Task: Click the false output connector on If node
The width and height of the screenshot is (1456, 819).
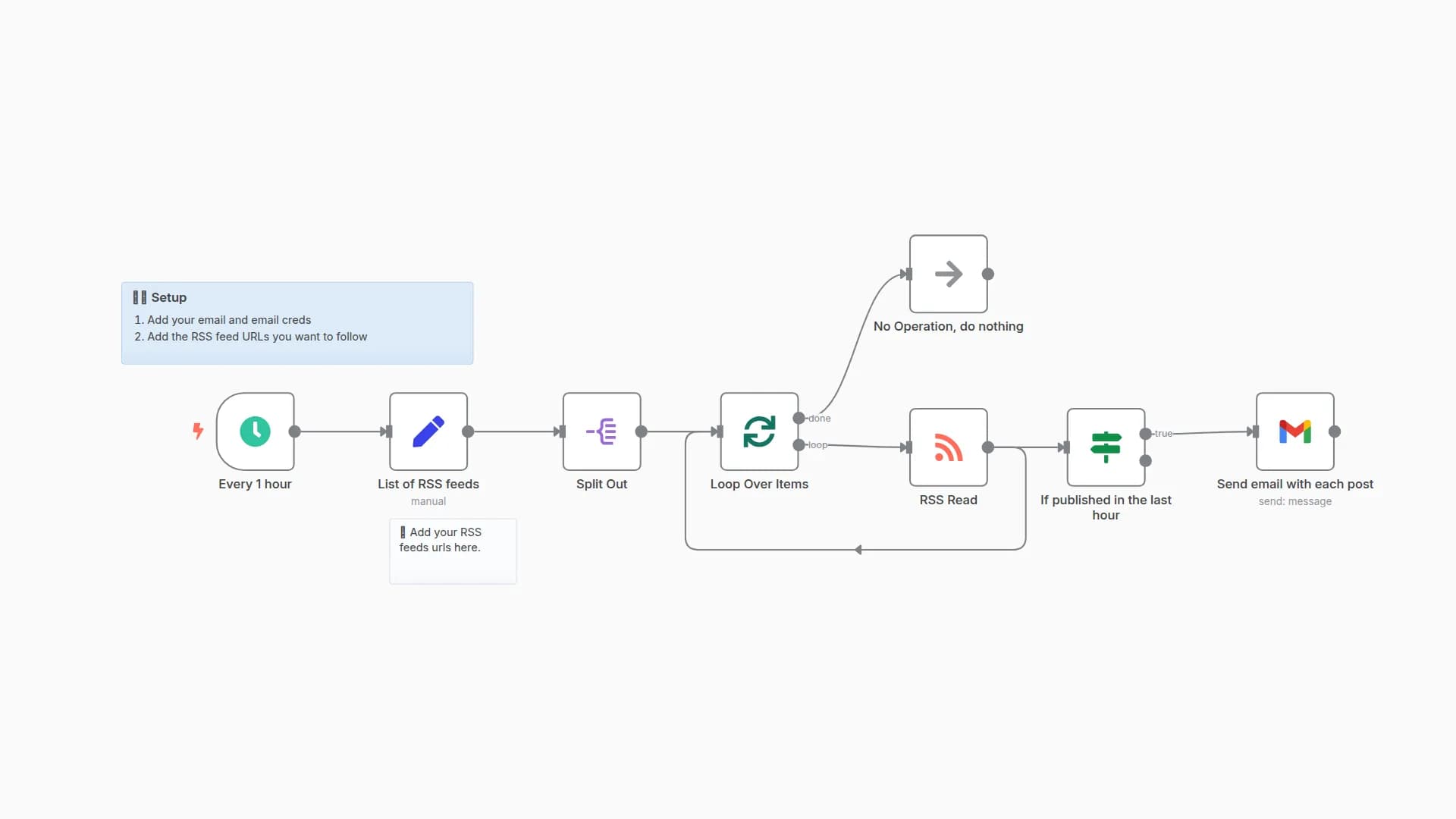Action: pyautogui.click(x=1146, y=461)
